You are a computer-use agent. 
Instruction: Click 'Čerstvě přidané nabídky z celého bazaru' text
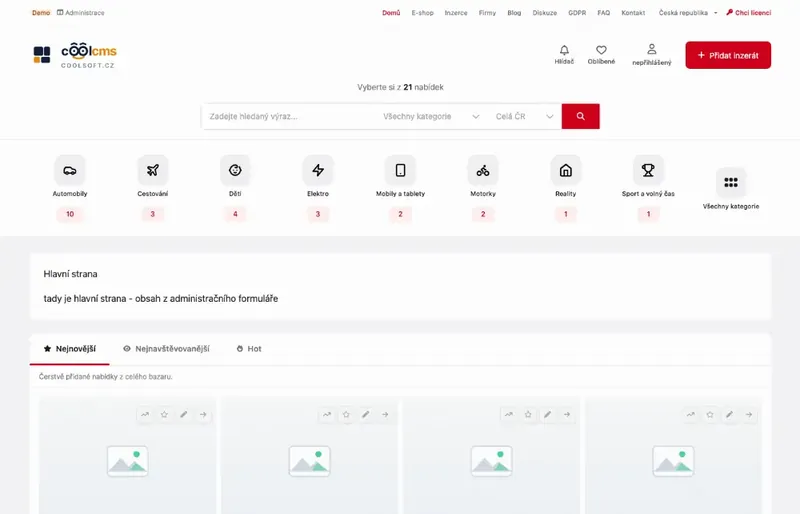[106, 377]
